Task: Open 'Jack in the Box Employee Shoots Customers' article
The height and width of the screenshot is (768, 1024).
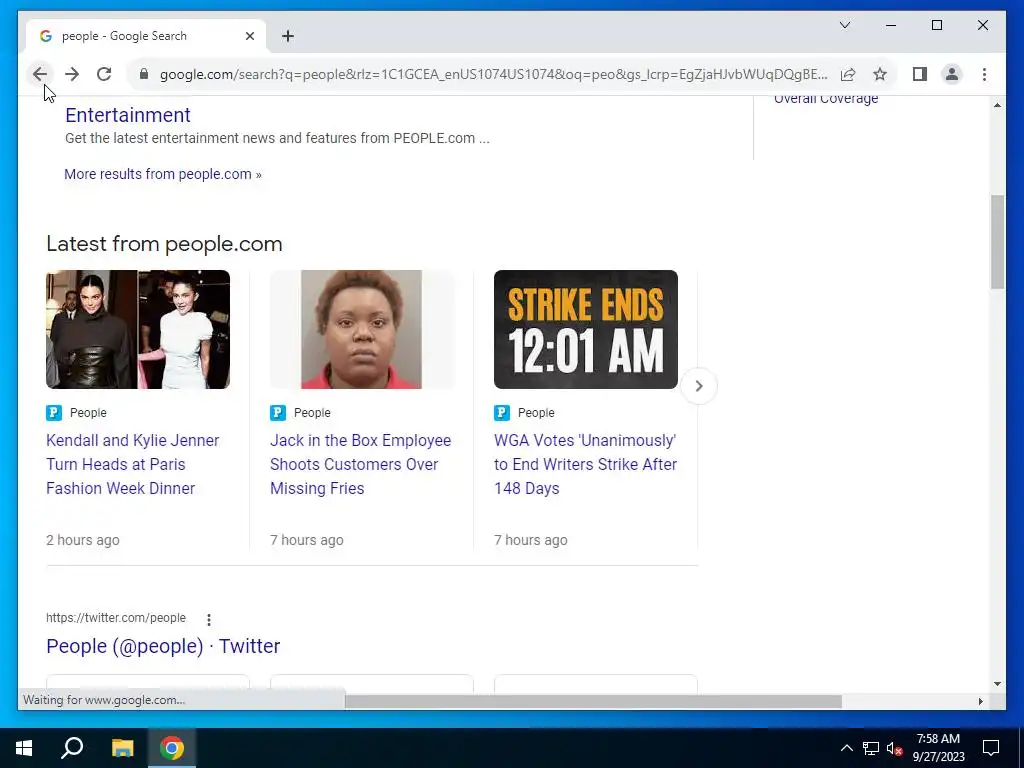Action: 360,464
